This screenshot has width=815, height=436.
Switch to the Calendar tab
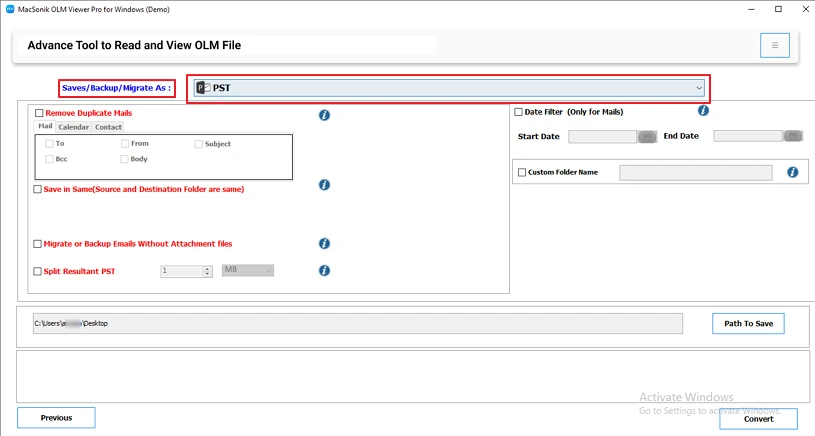click(73, 127)
